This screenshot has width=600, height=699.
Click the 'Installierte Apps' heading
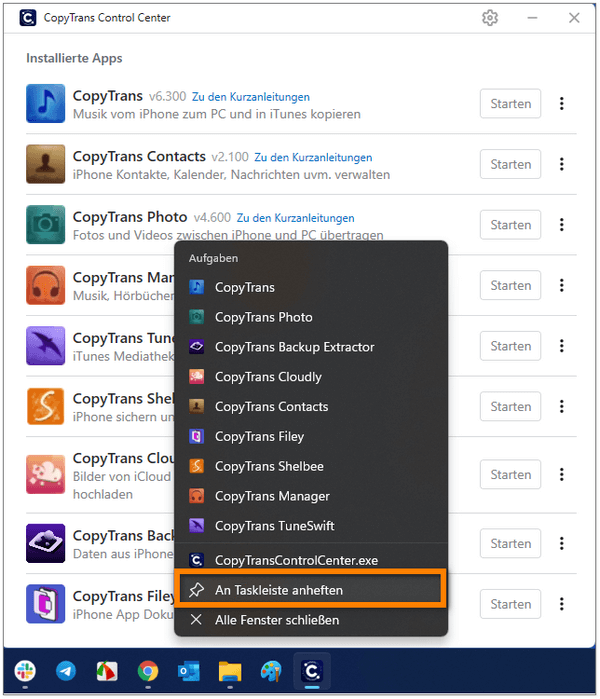tap(74, 58)
